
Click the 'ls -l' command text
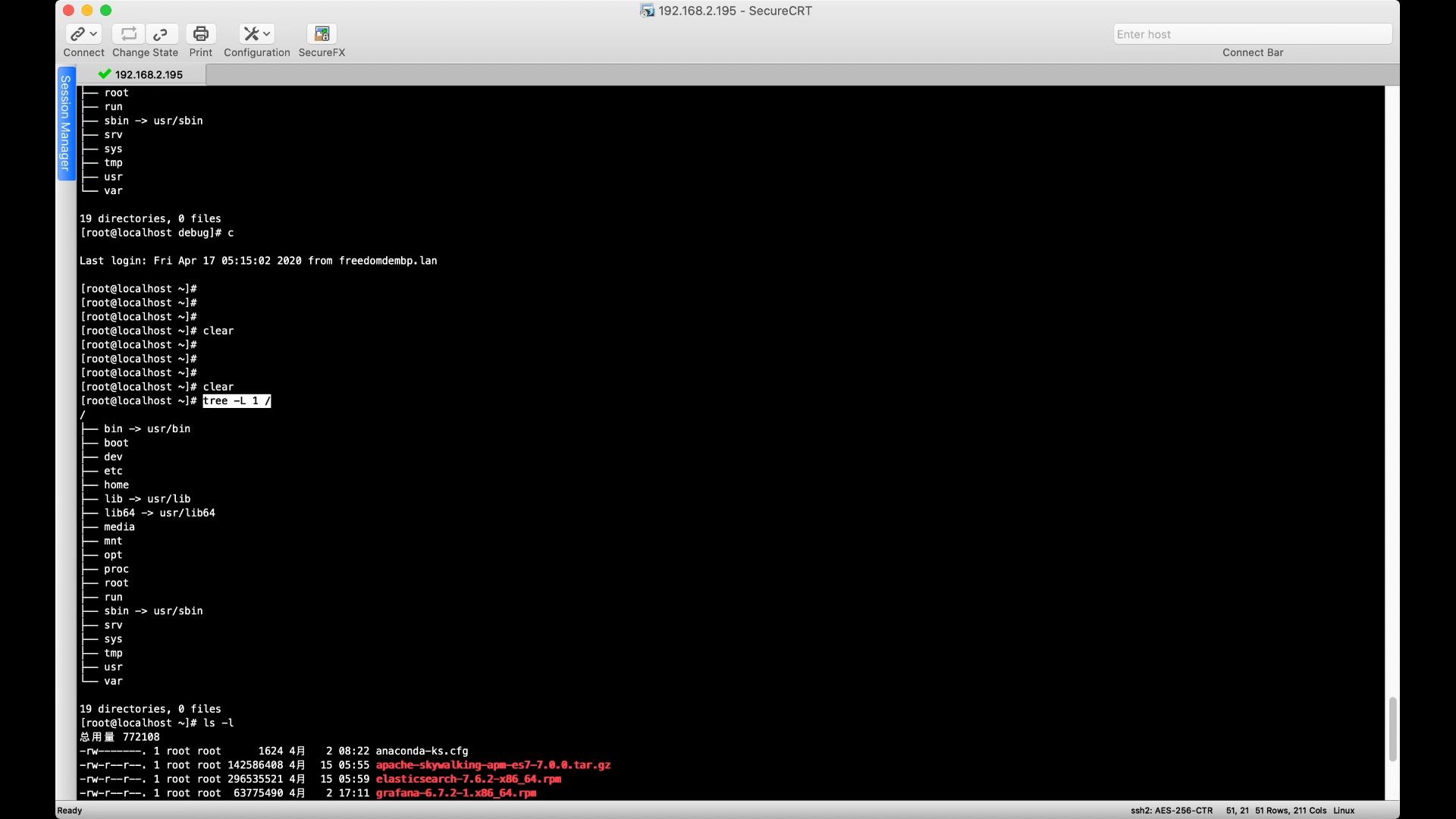(218, 723)
